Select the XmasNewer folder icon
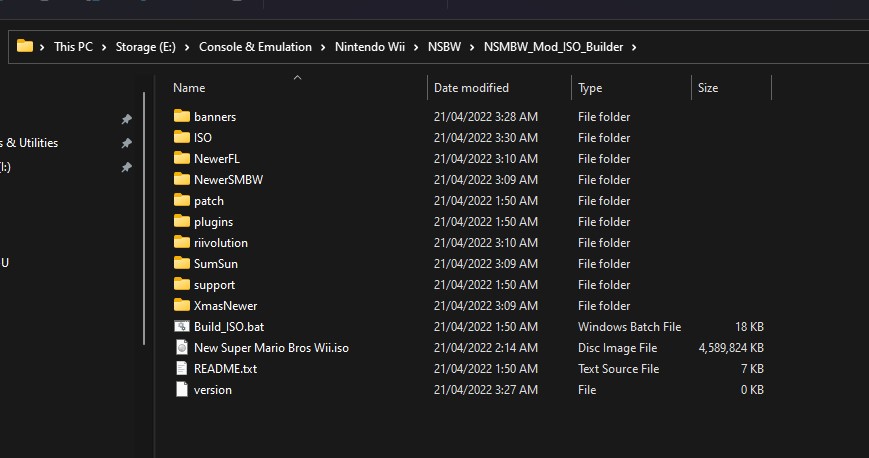 182,305
